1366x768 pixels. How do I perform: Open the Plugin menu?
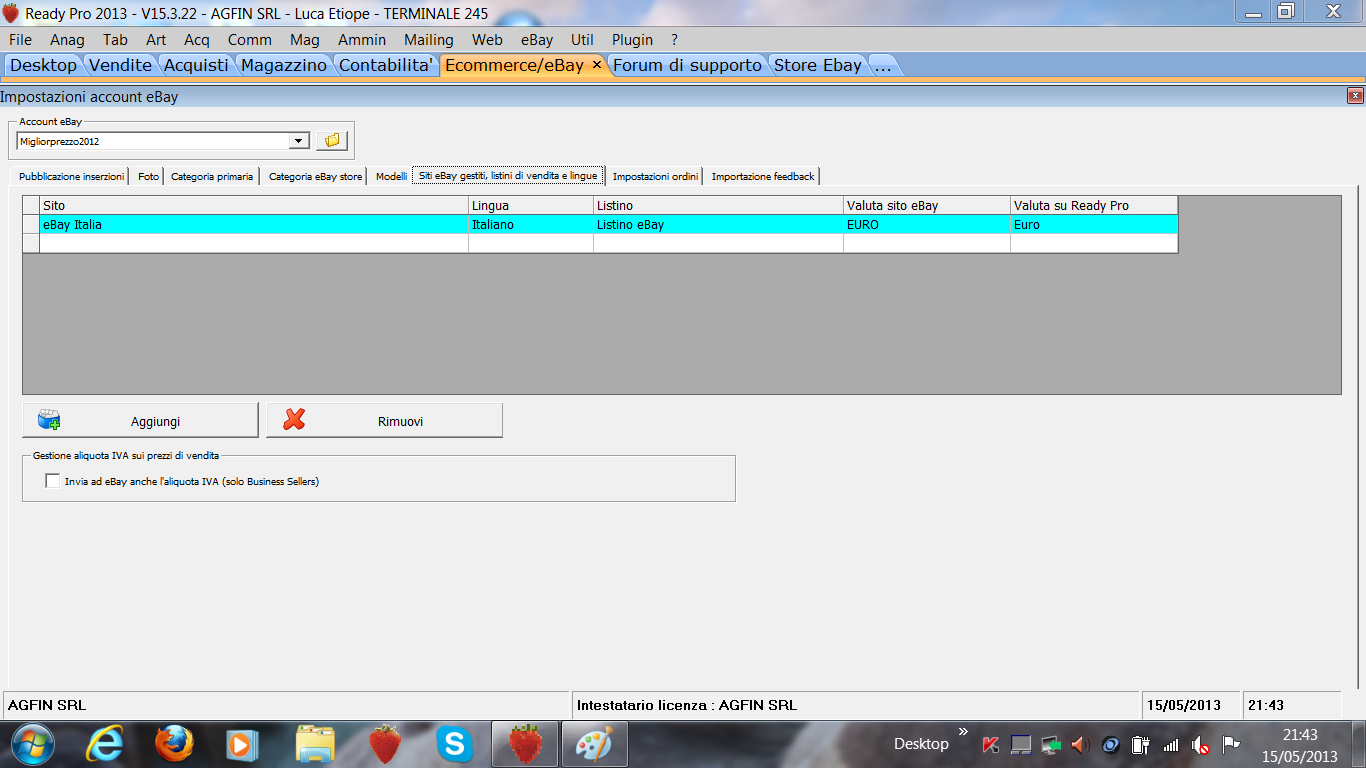pos(632,40)
